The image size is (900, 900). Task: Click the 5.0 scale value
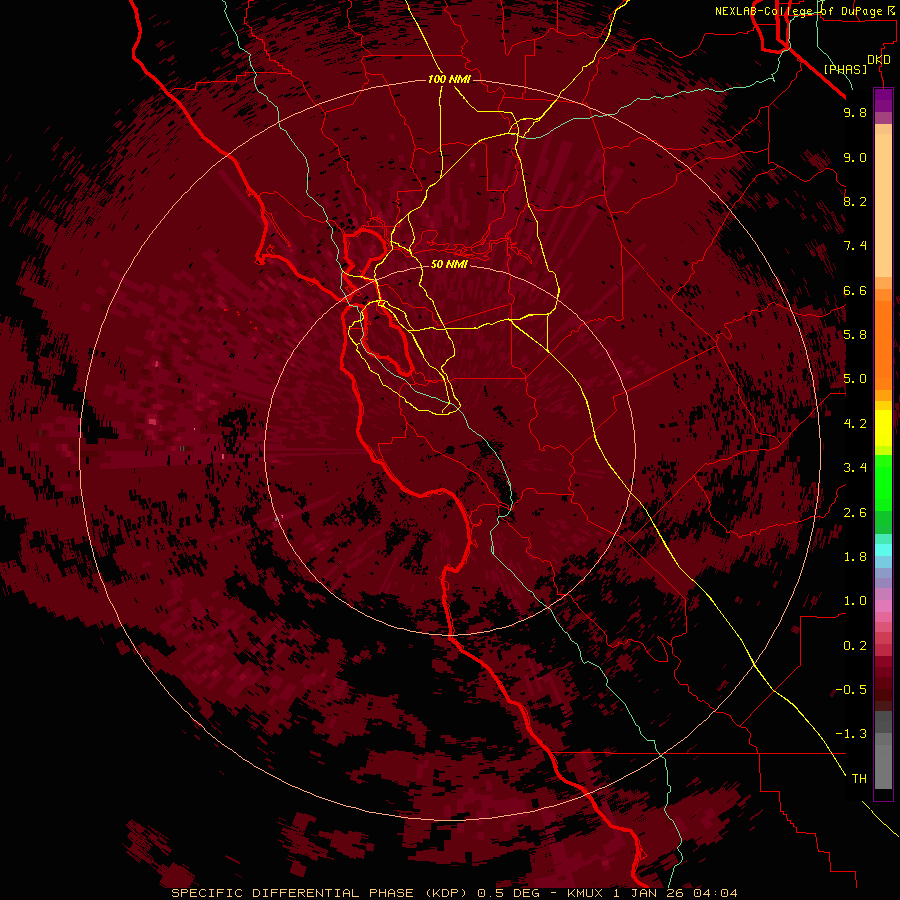[855, 379]
